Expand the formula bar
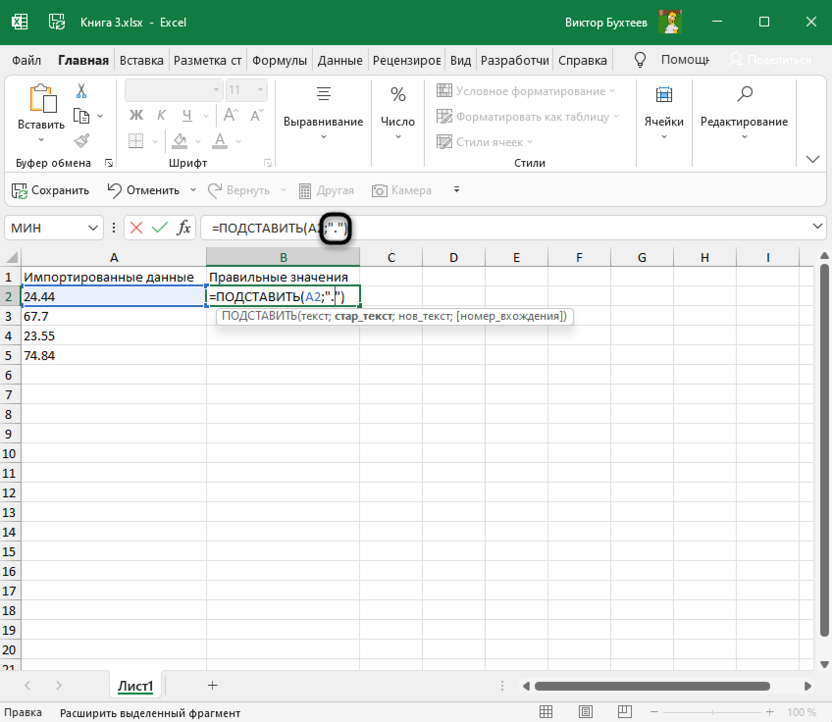This screenshot has height=722, width=832. 817,228
